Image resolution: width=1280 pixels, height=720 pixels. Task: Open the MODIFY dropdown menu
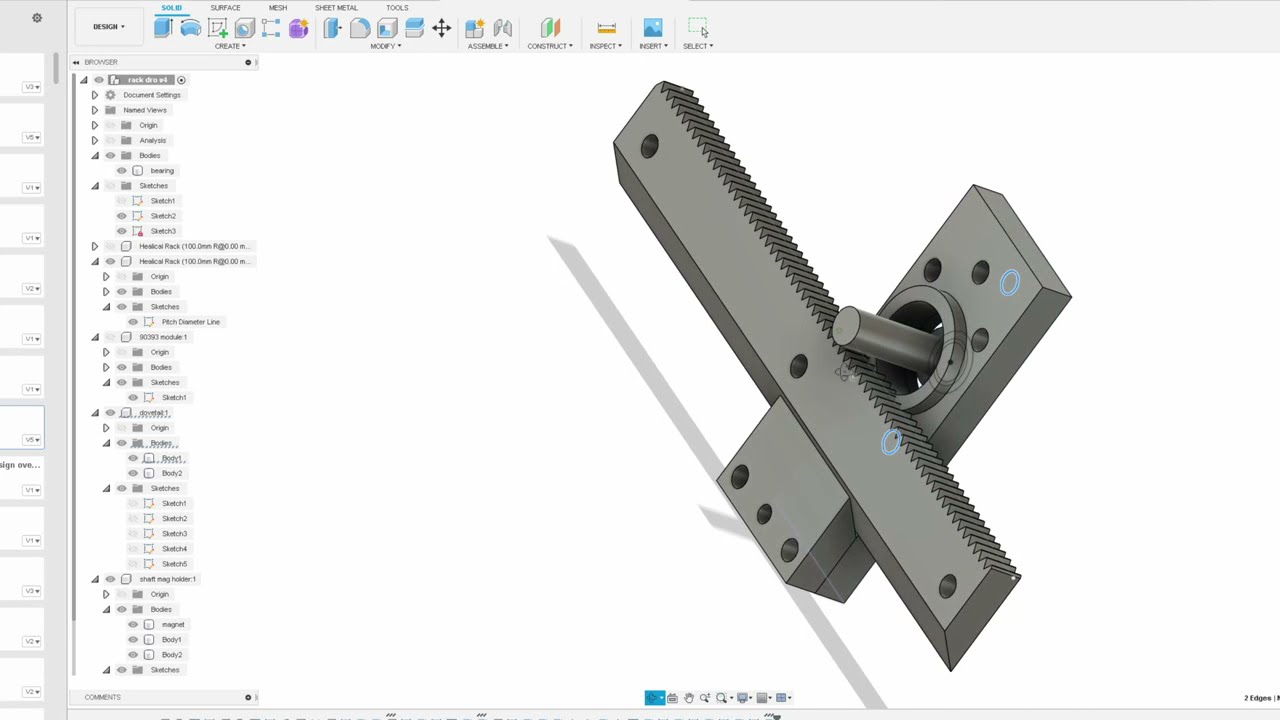click(386, 46)
